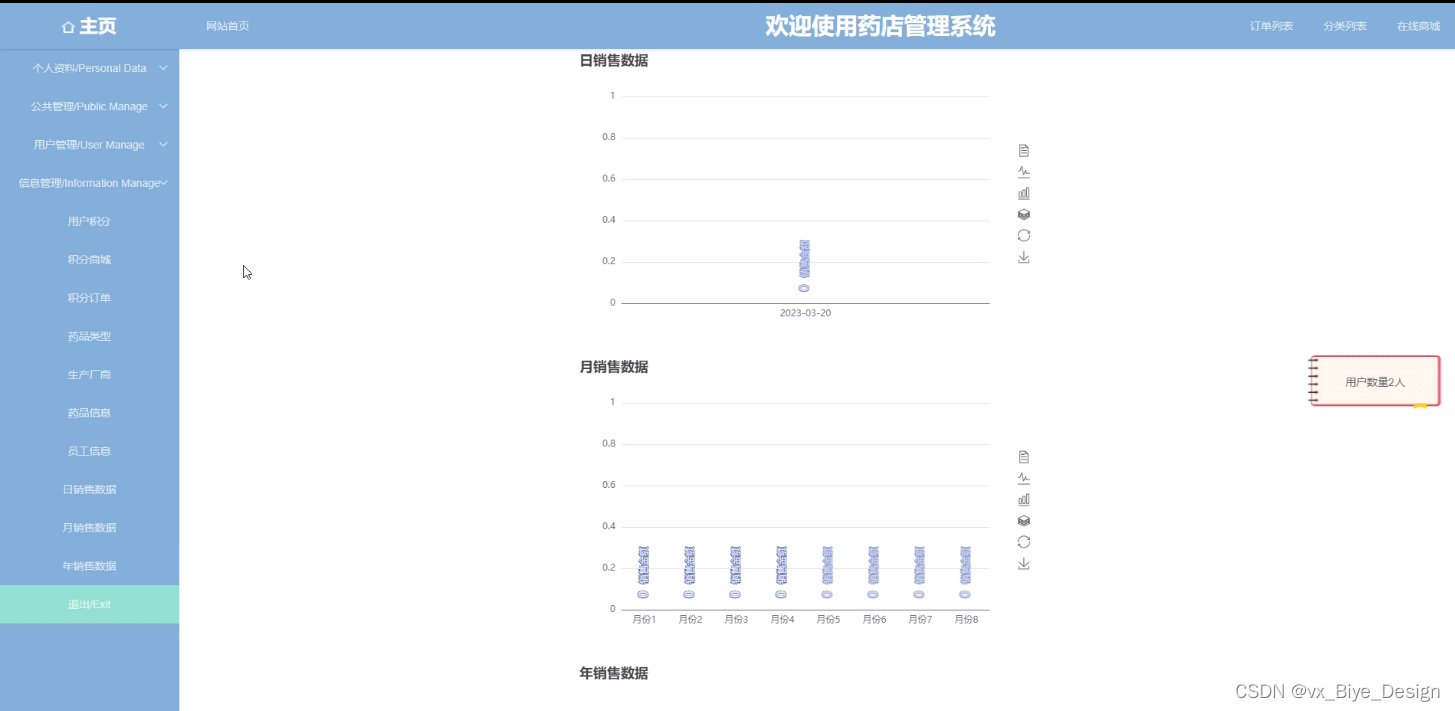Click the 日销售数据 chart heading
Image resolution: width=1455 pixels, height=711 pixels.
coord(614,61)
